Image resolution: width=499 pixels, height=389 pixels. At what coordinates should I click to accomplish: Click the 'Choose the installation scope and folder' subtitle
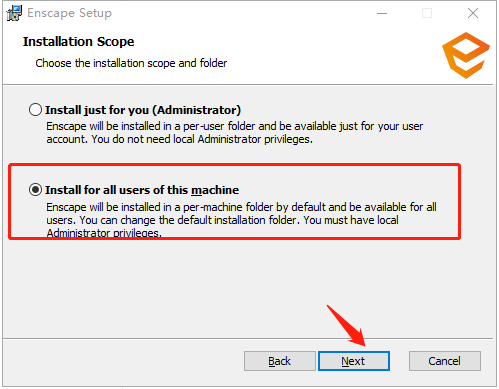click(x=131, y=63)
